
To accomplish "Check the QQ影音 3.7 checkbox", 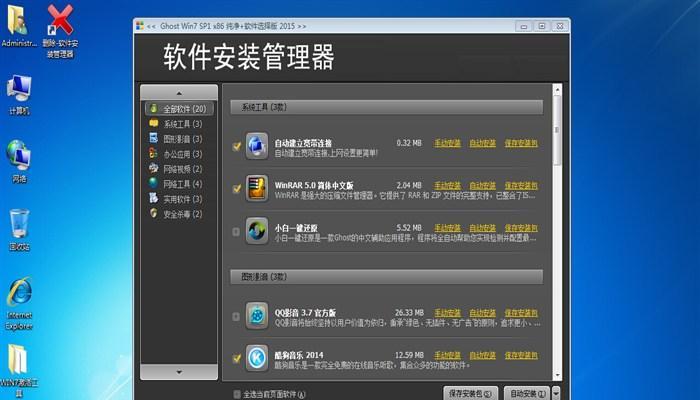I will (x=236, y=316).
